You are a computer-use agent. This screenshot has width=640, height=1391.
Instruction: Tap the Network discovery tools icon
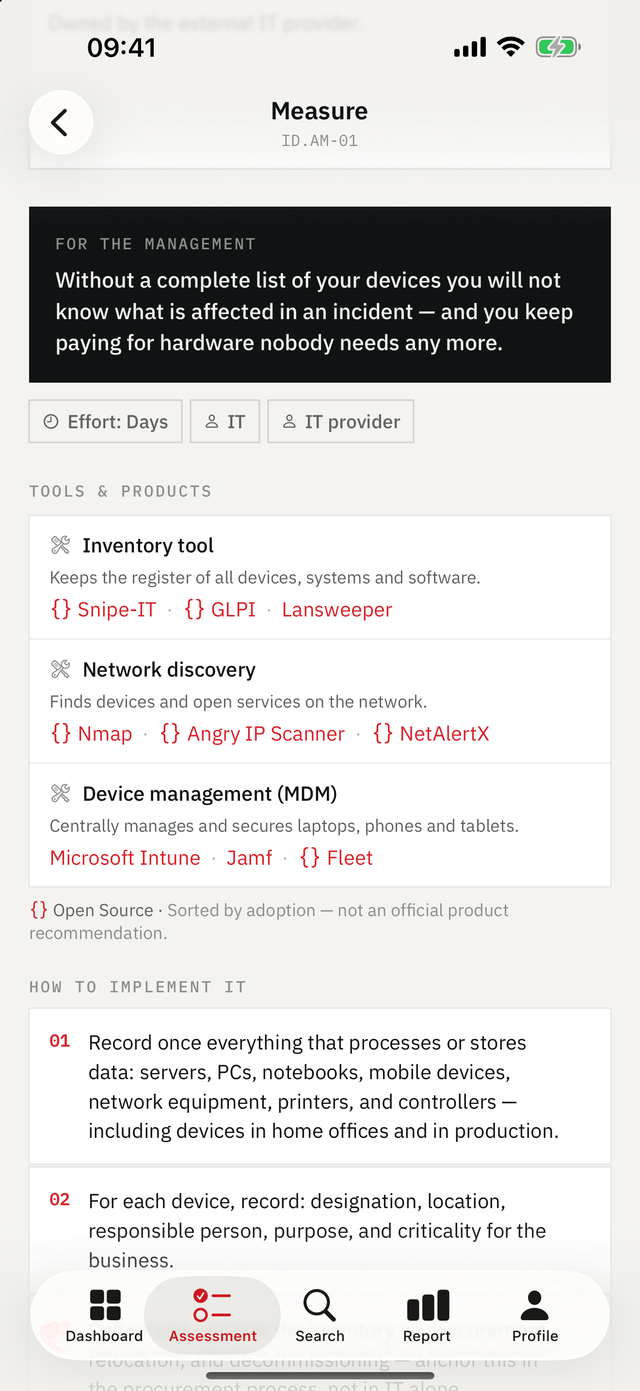coord(60,669)
